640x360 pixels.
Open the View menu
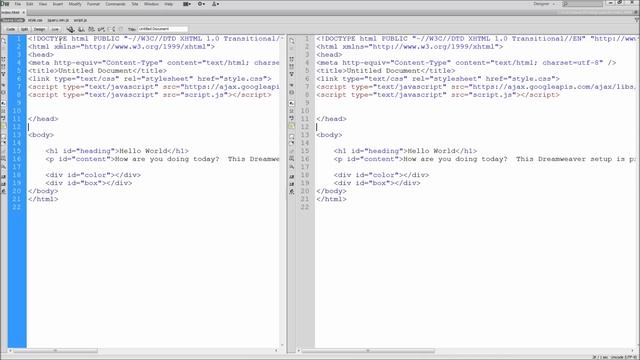coord(42,4)
